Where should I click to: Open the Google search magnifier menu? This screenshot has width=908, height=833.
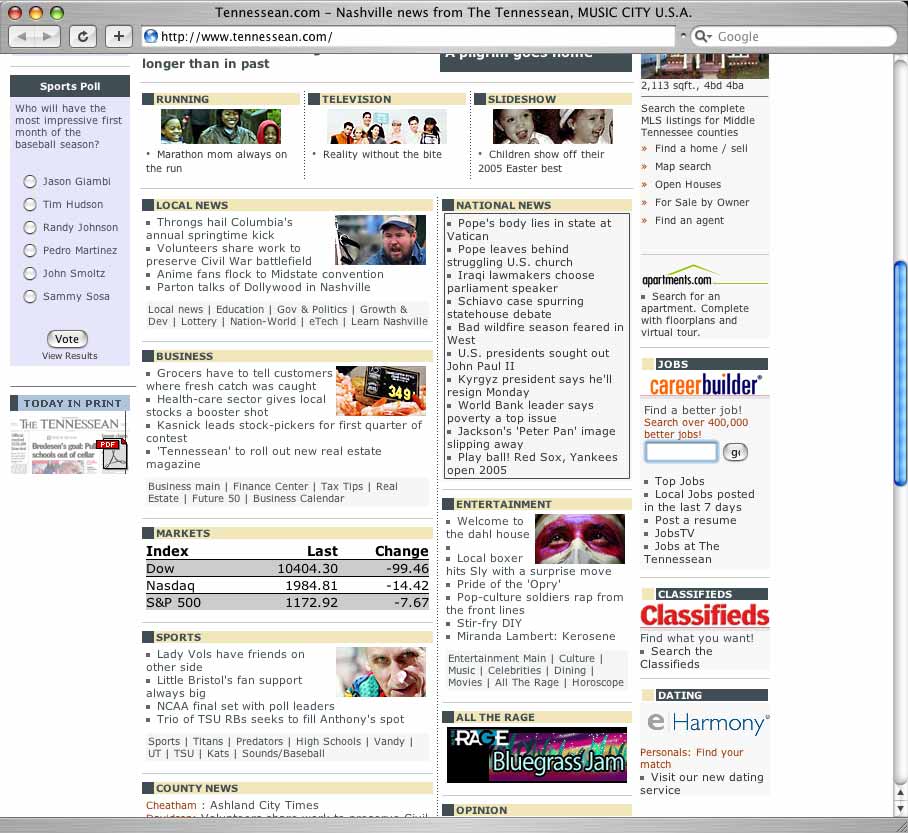pyautogui.click(x=702, y=36)
